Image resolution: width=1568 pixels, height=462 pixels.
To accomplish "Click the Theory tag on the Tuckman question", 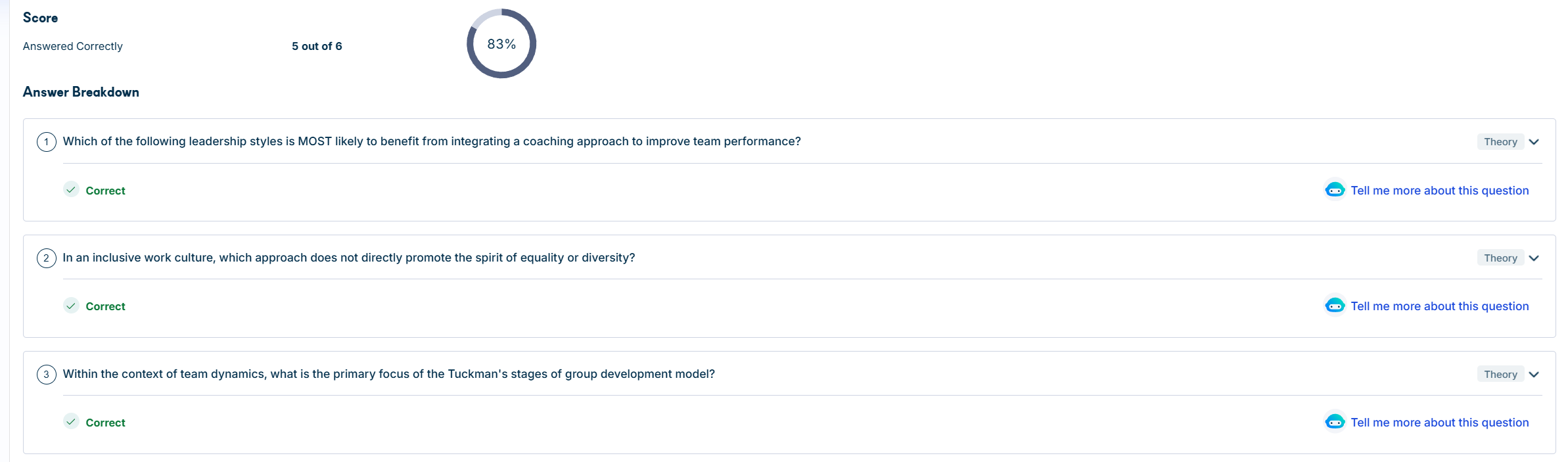I will (1500, 375).
